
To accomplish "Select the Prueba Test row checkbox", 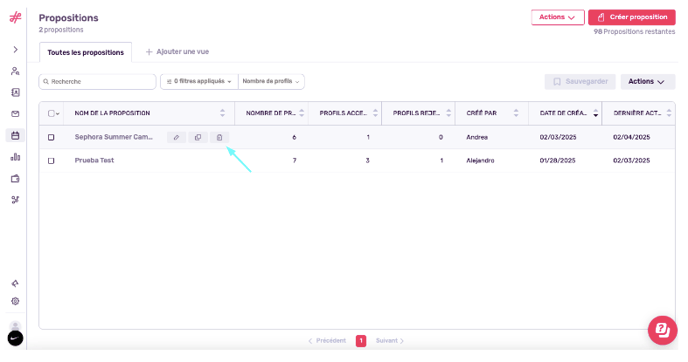I will pos(51,161).
